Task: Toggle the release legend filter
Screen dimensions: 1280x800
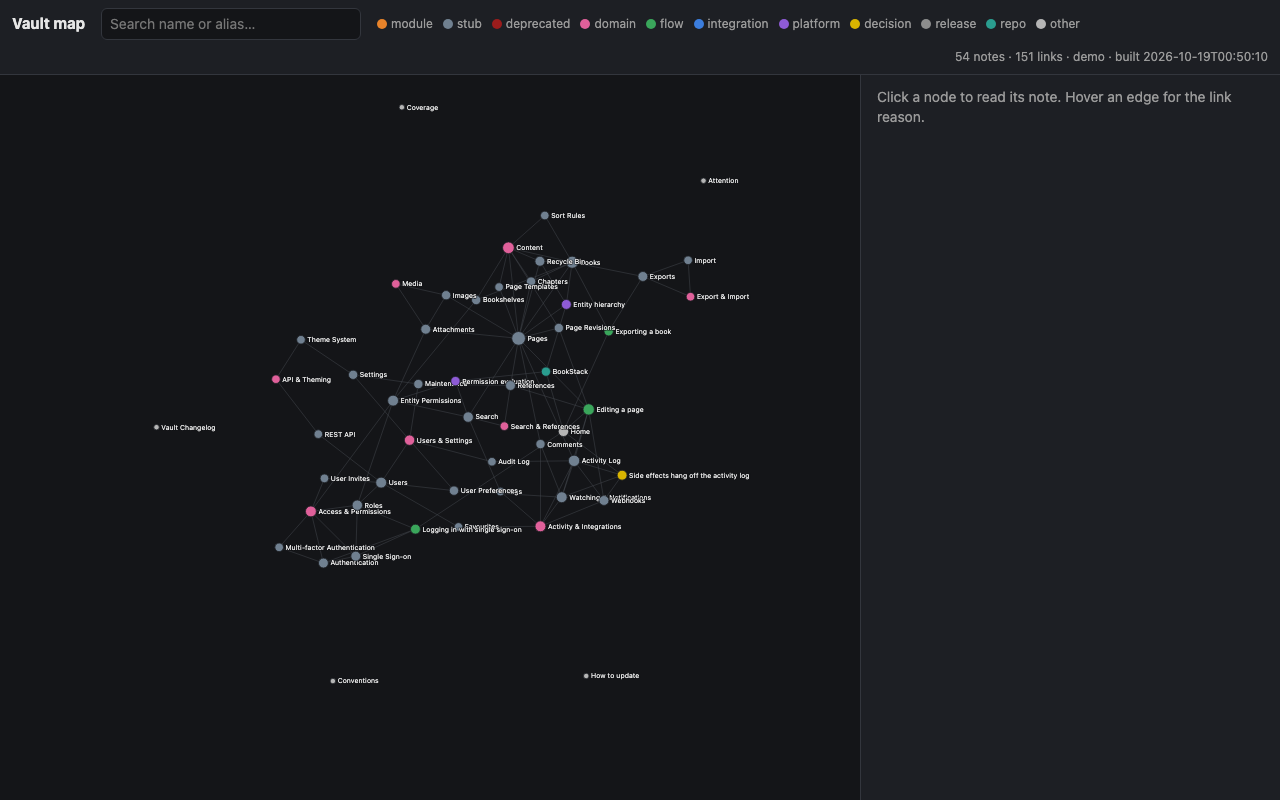Action: pyautogui.click(x=949, y=24)
